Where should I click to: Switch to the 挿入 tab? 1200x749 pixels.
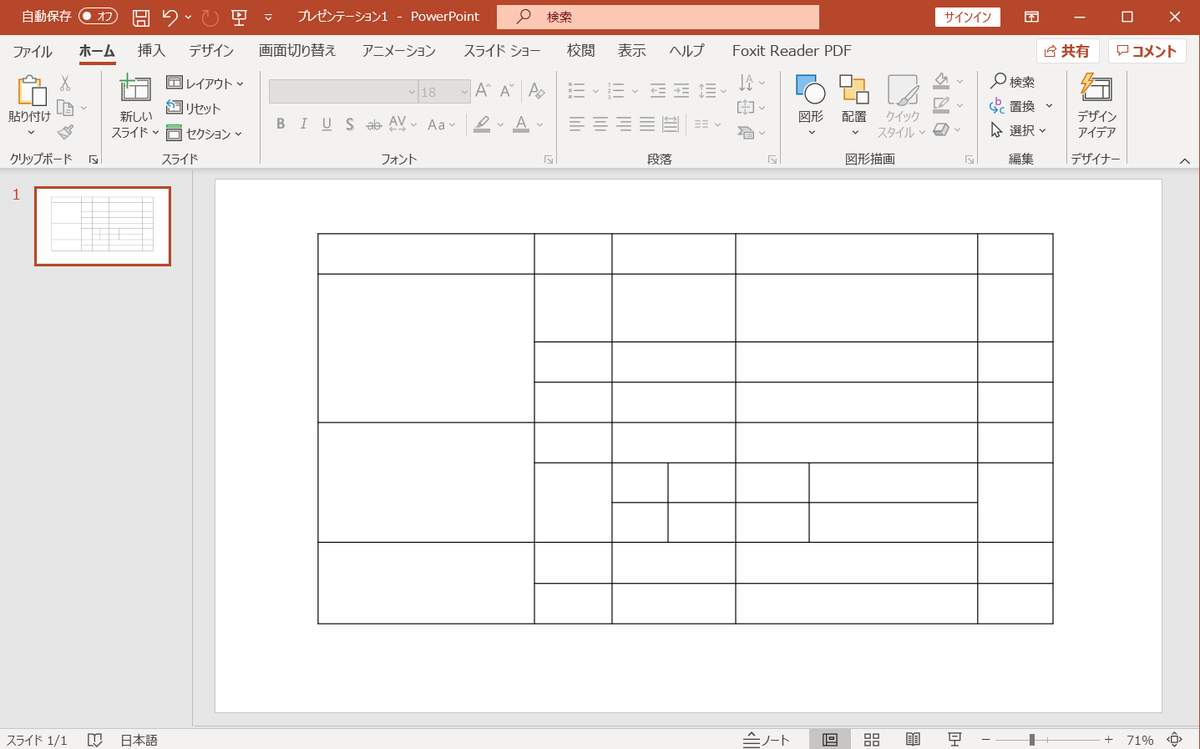point(151,51)
